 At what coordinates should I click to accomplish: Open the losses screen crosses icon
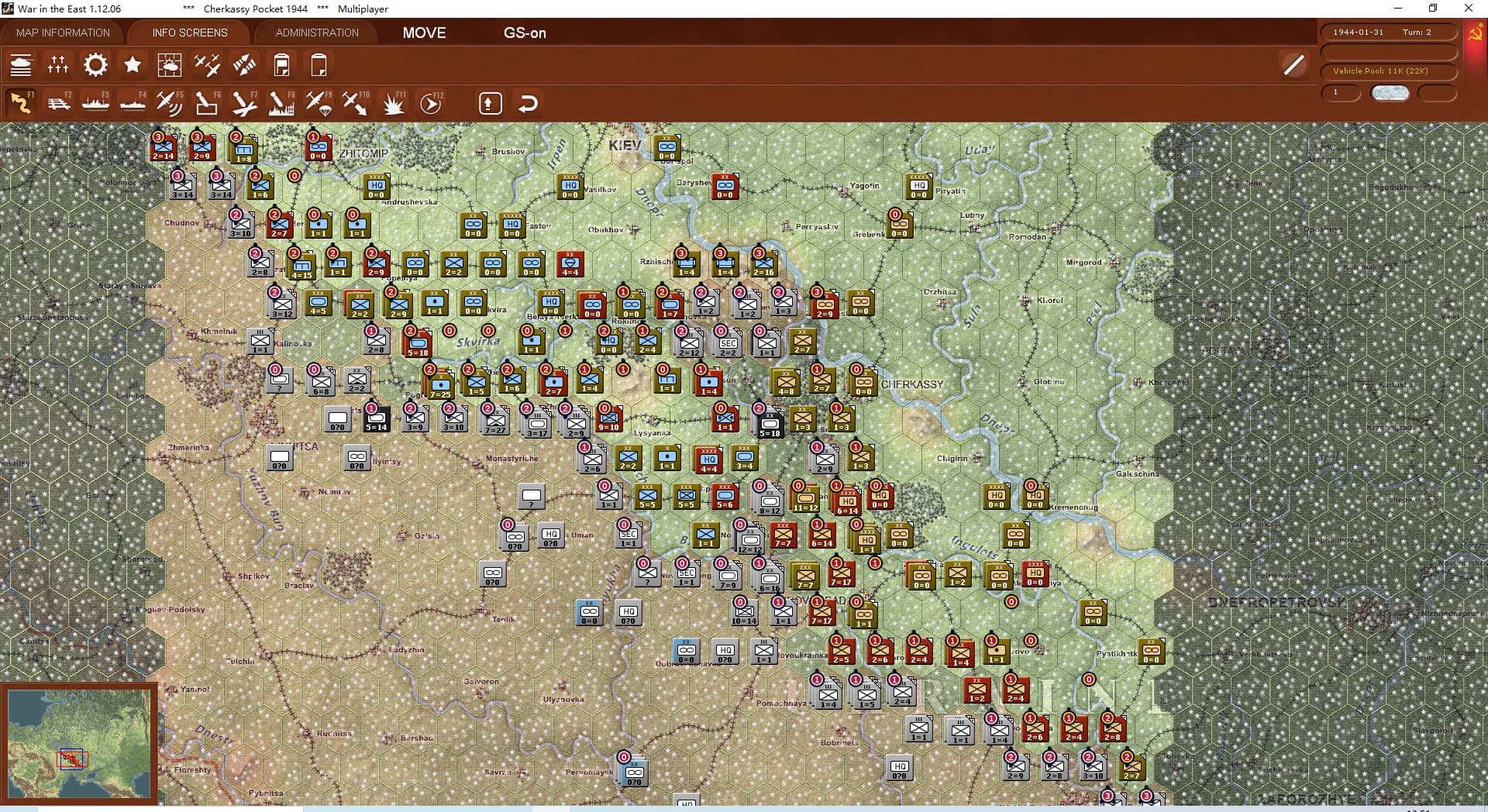click(x=58, y=65)
